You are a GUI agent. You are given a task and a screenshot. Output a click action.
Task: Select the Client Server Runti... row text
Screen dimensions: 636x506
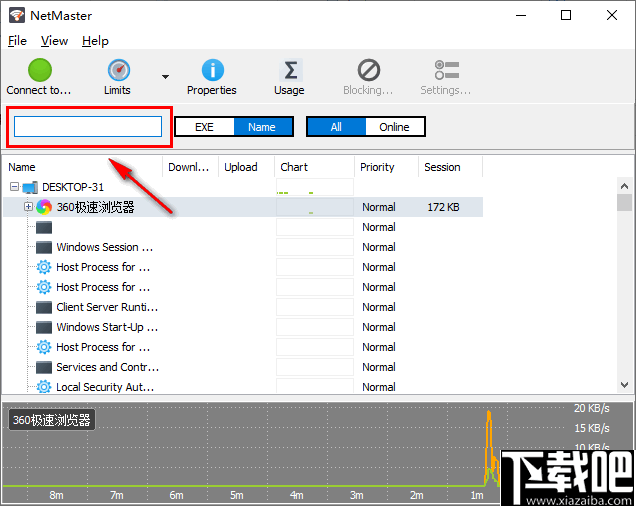(x=107, y=307)
